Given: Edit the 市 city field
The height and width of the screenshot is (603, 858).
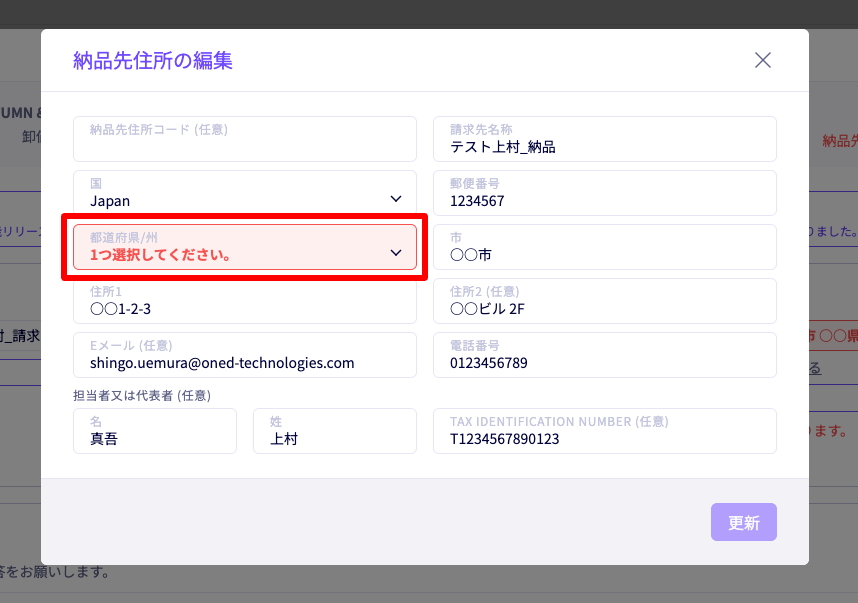Looking at the screenshot, I should click(x=605, y=247).
